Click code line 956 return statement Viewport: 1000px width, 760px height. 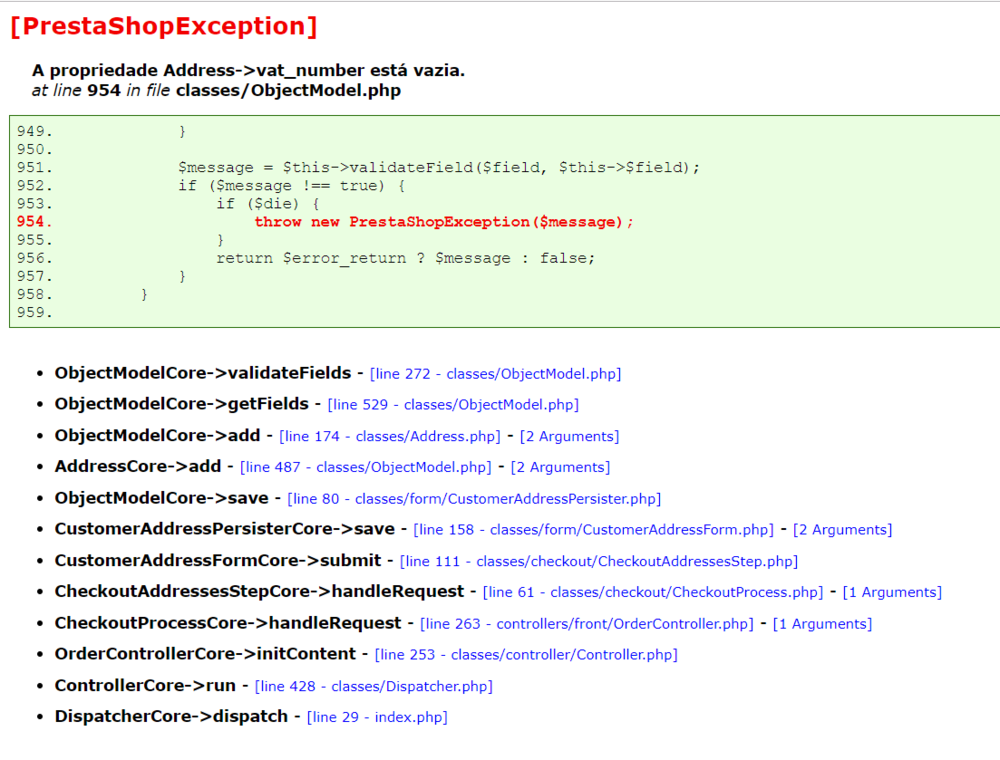pyautogui.click(x=406, y=258)
